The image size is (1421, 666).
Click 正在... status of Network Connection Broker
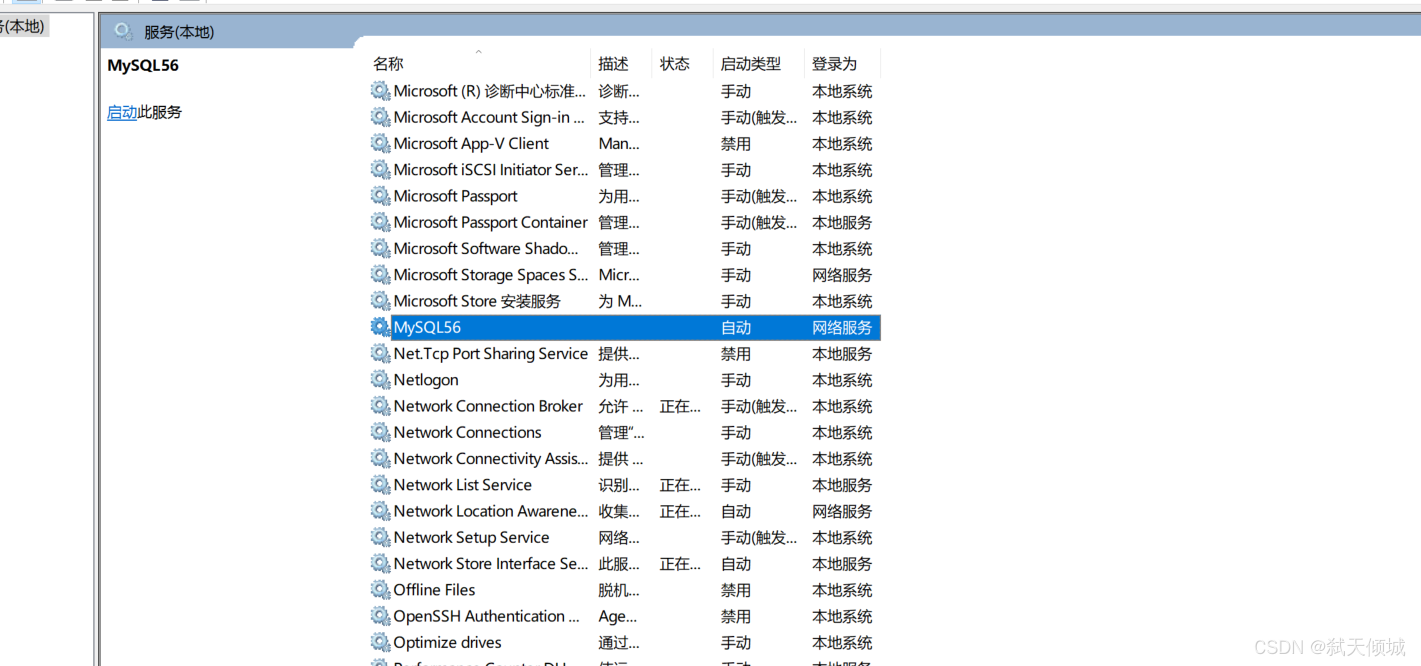click(680, 406)
